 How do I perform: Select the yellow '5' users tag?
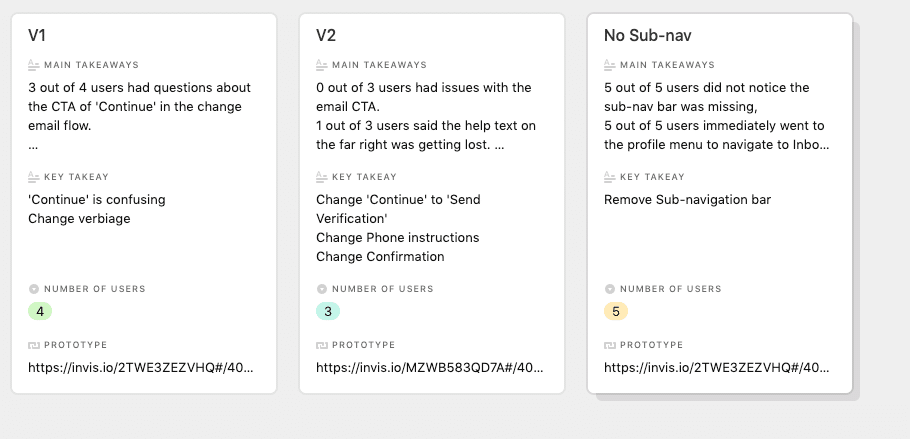click(x=616, y=312)
